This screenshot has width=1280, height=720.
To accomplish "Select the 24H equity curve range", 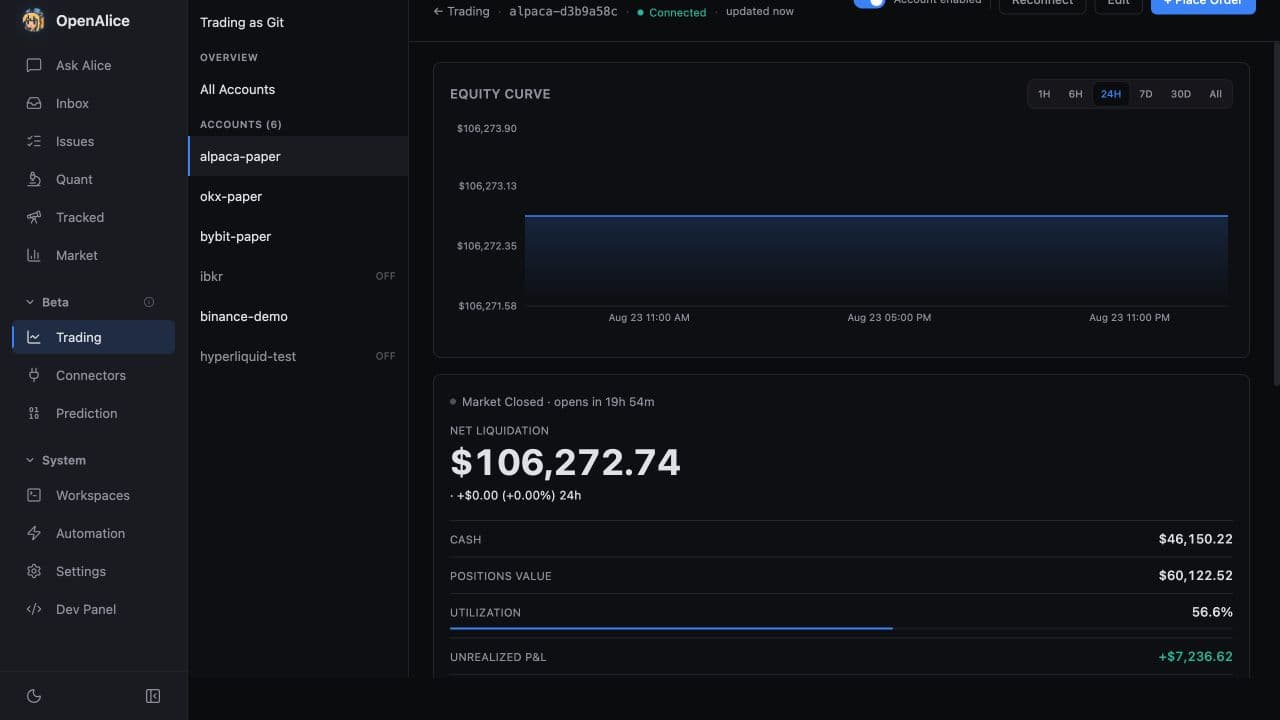I will point(1111,94).
